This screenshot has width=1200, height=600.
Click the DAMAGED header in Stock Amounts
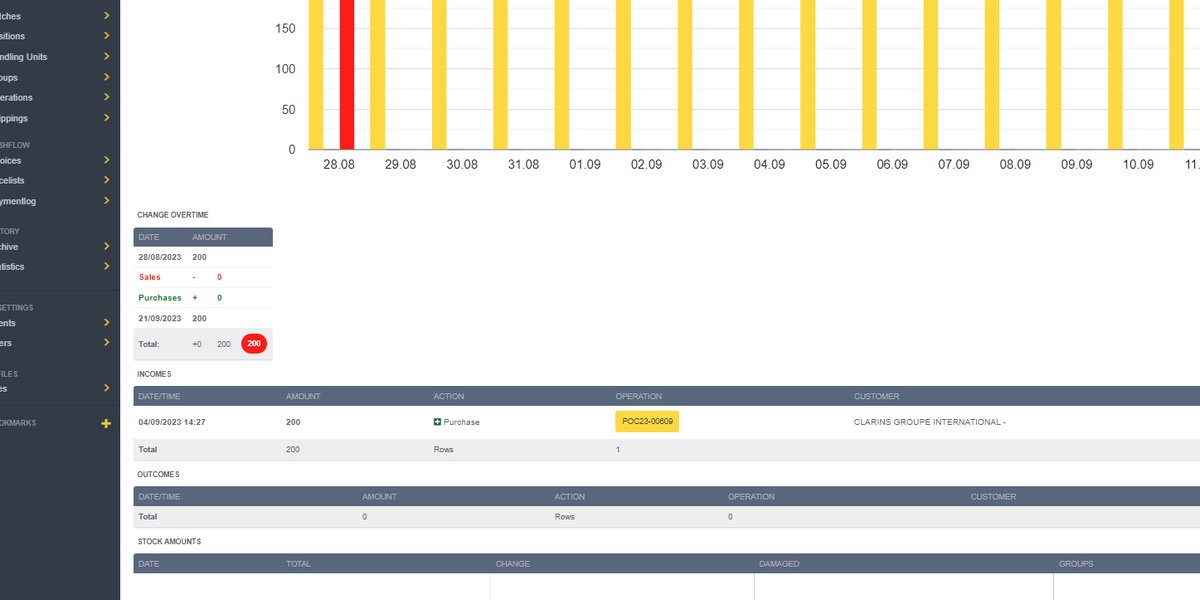779,564
